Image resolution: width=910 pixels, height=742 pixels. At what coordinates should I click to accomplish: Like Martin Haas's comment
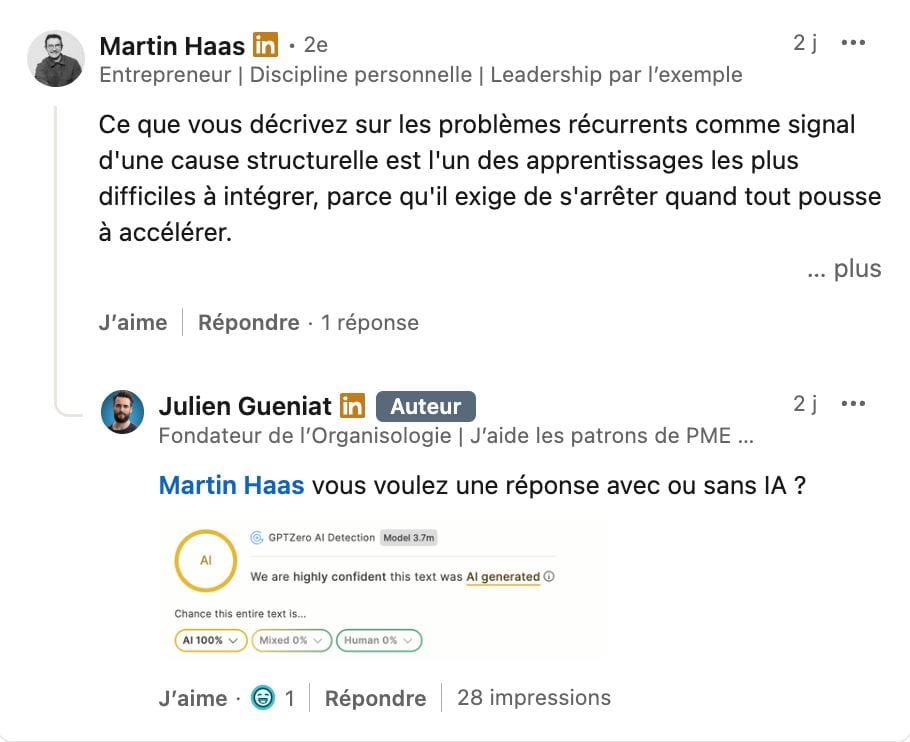133,322
